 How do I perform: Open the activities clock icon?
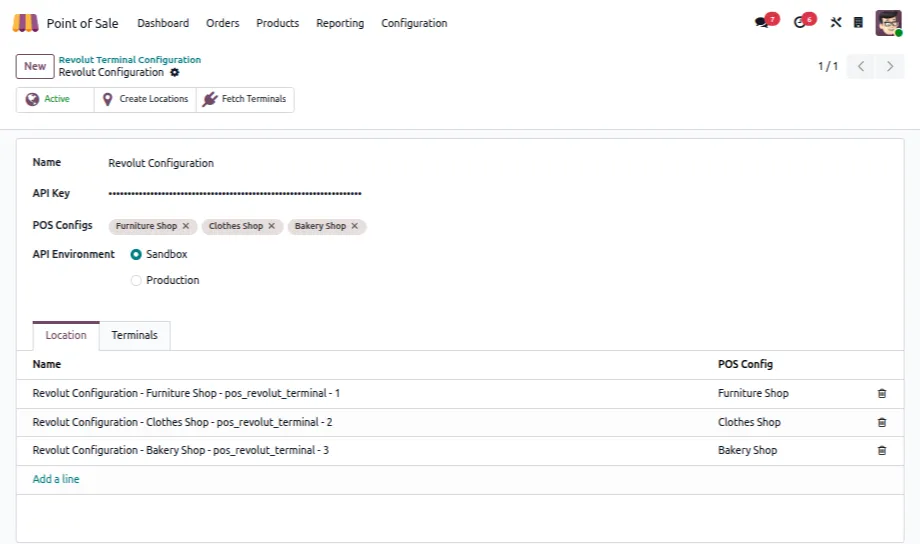799,22
